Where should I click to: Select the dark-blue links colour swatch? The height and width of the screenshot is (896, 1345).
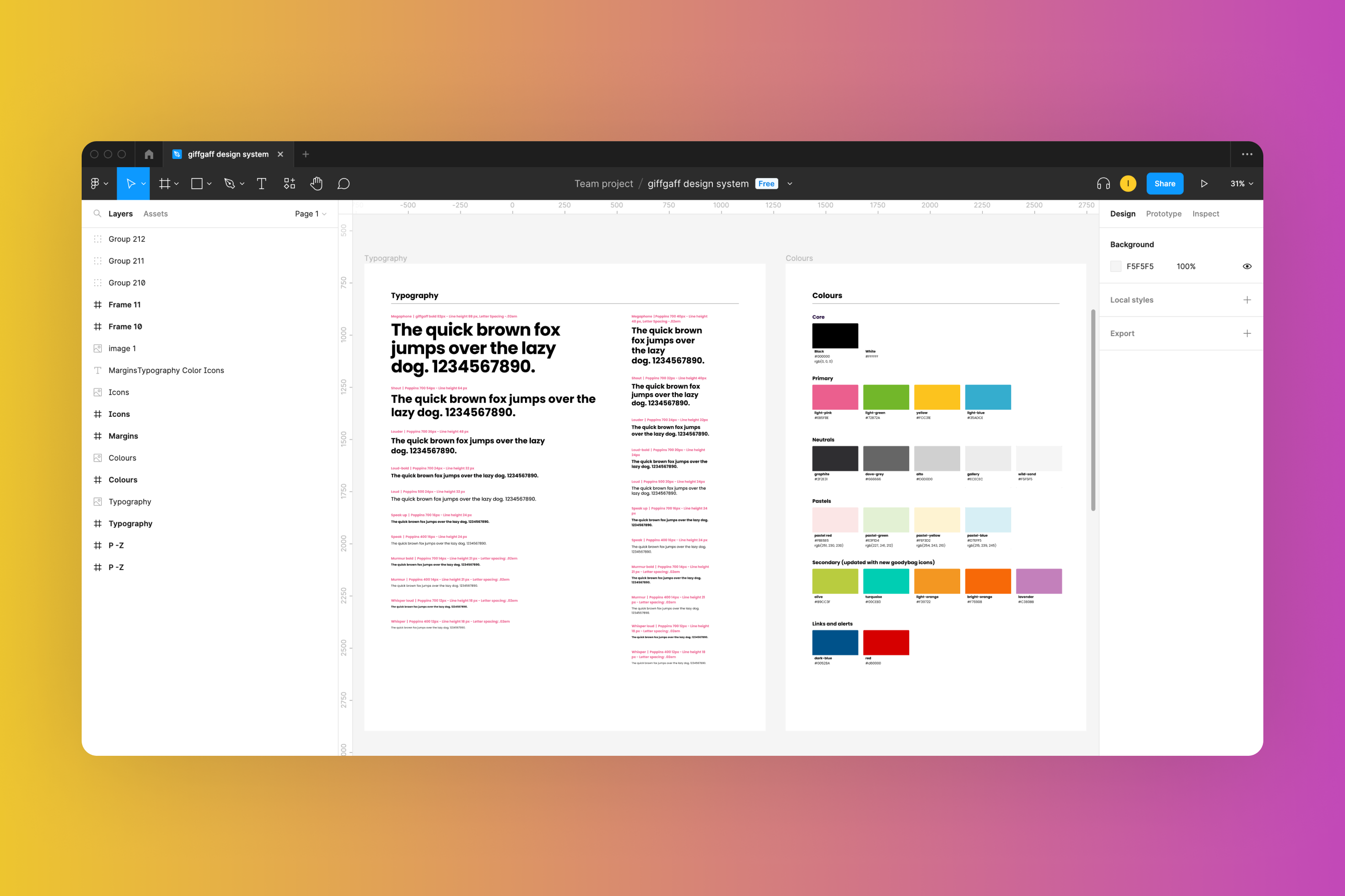click(834, 642)
